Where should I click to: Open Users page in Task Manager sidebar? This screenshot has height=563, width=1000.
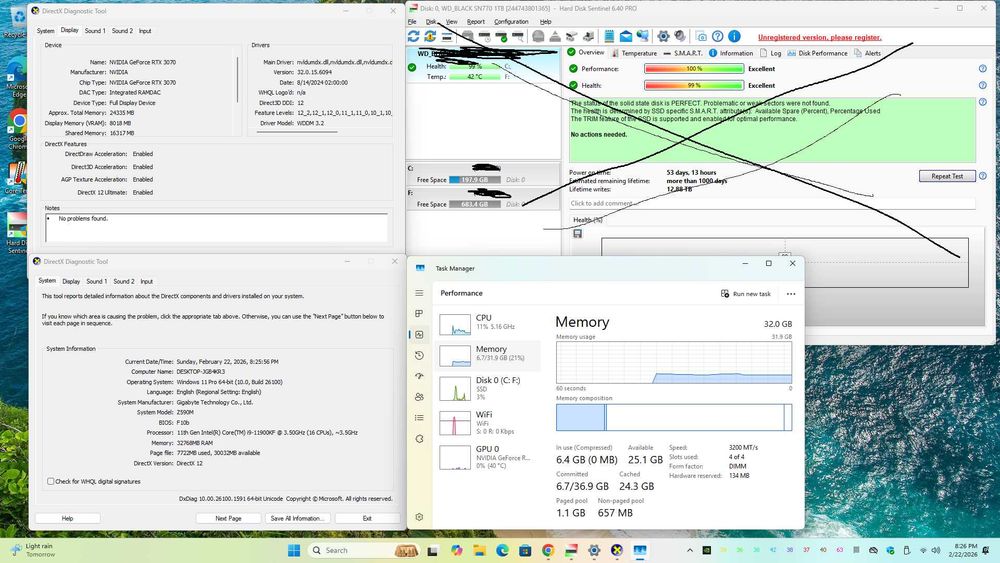(x=419, y=397)
